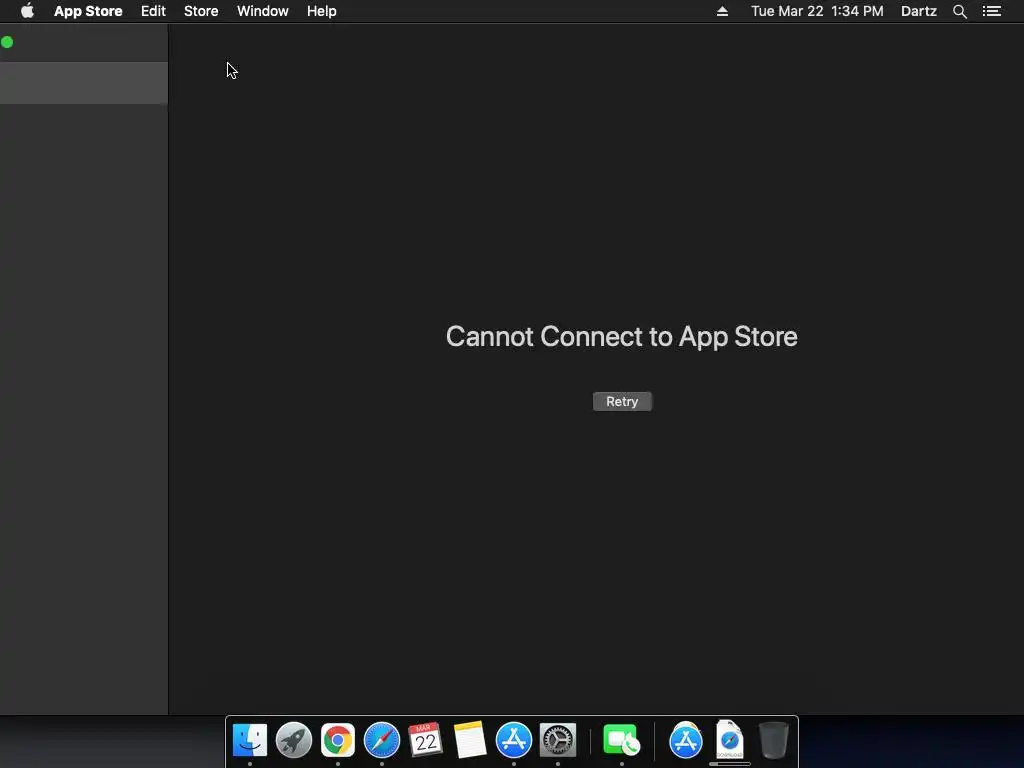Click the eject icon in menu bar

(x=722, y=11)
